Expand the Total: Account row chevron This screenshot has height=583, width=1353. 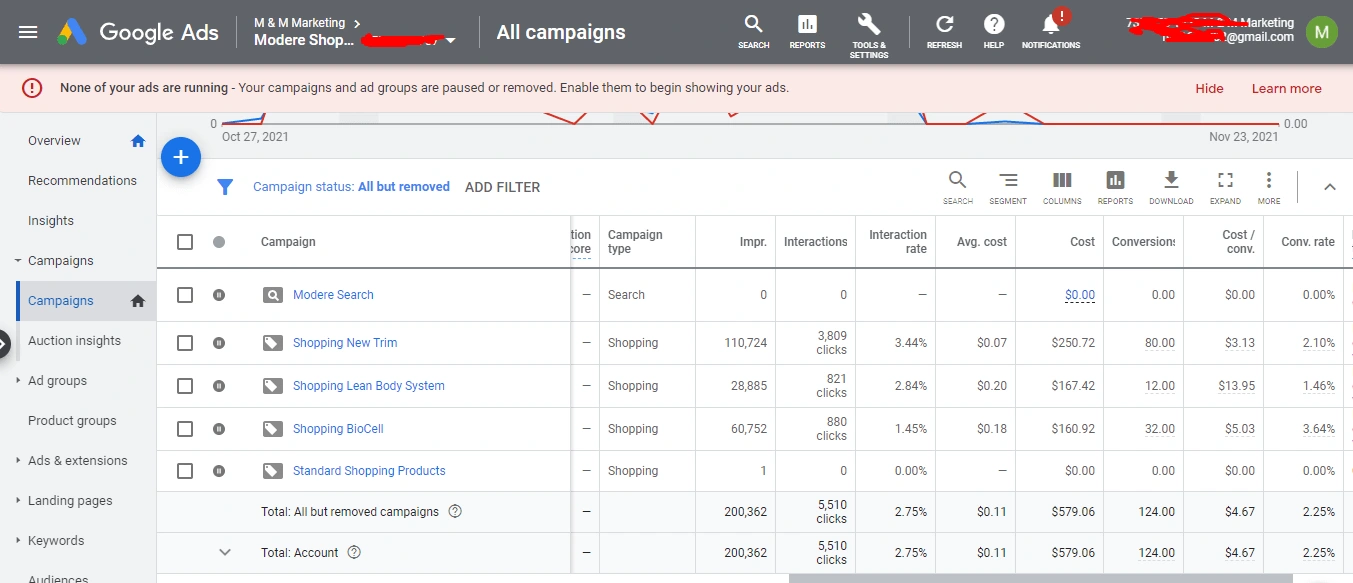click(225, 552)
